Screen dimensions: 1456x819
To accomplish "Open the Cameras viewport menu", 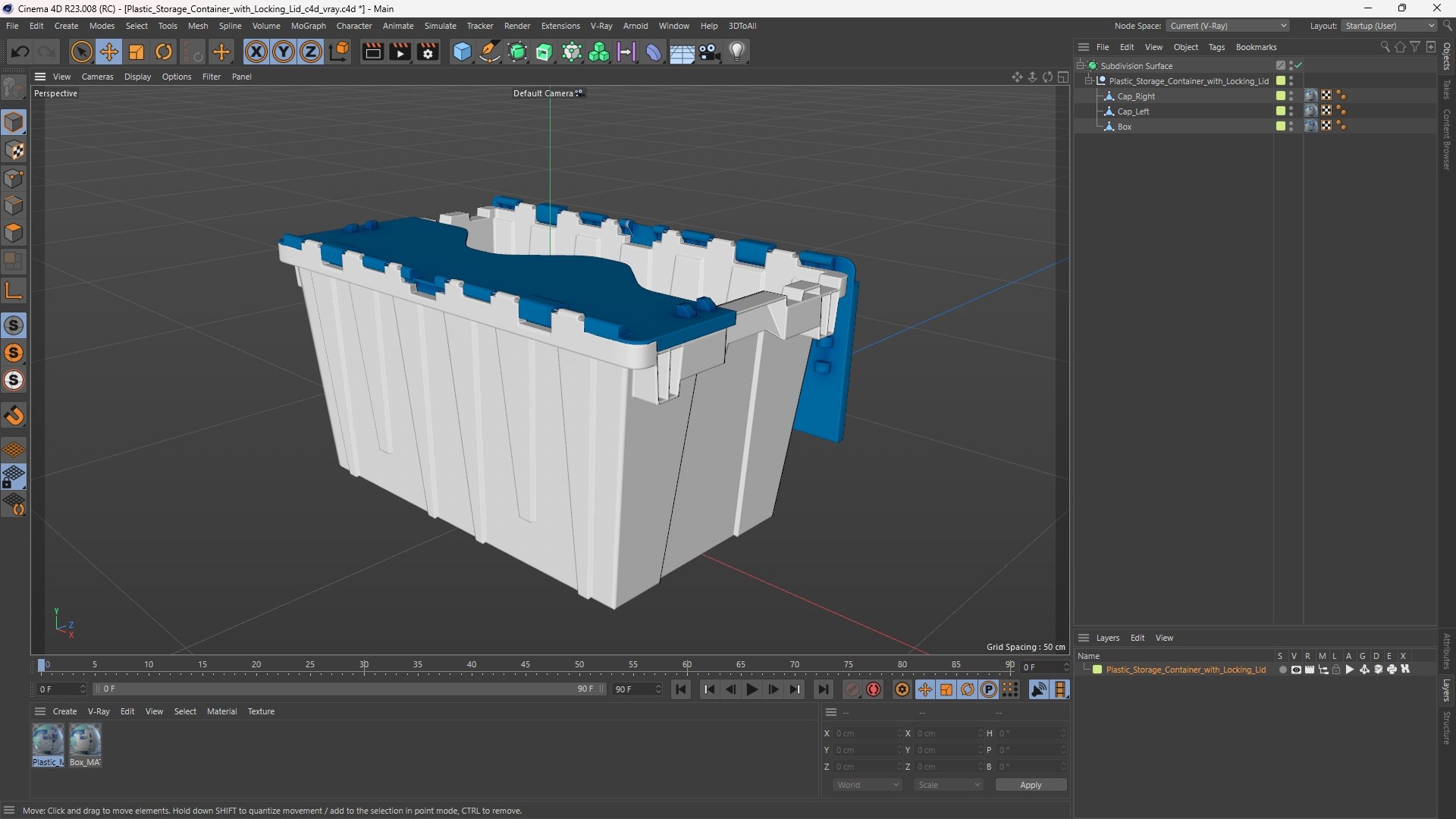I will coord(97,77).
